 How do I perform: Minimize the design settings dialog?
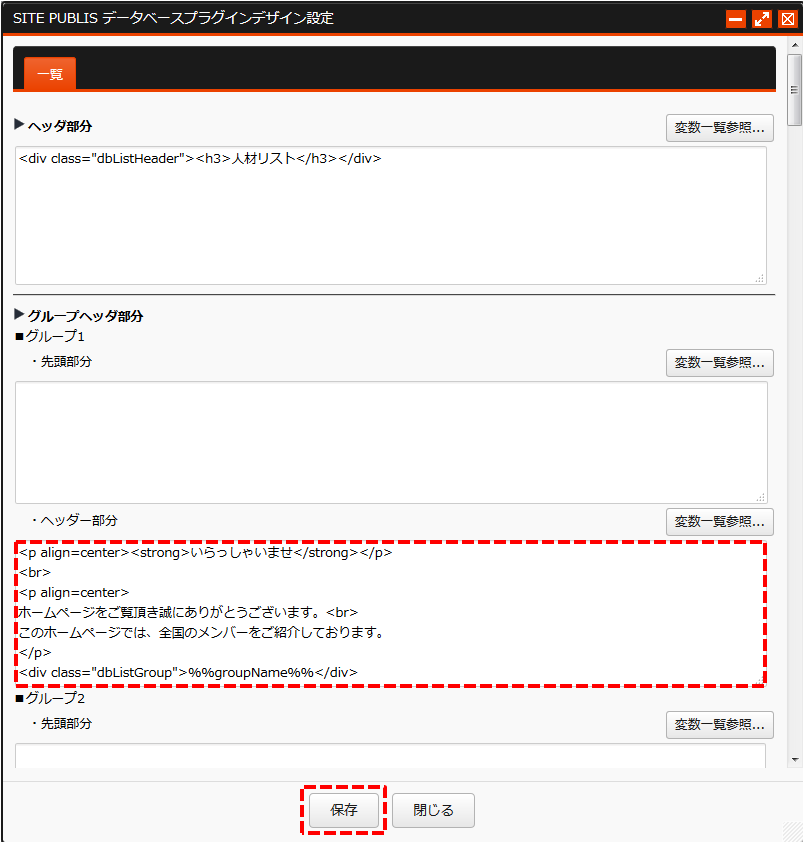pos(735,19)
